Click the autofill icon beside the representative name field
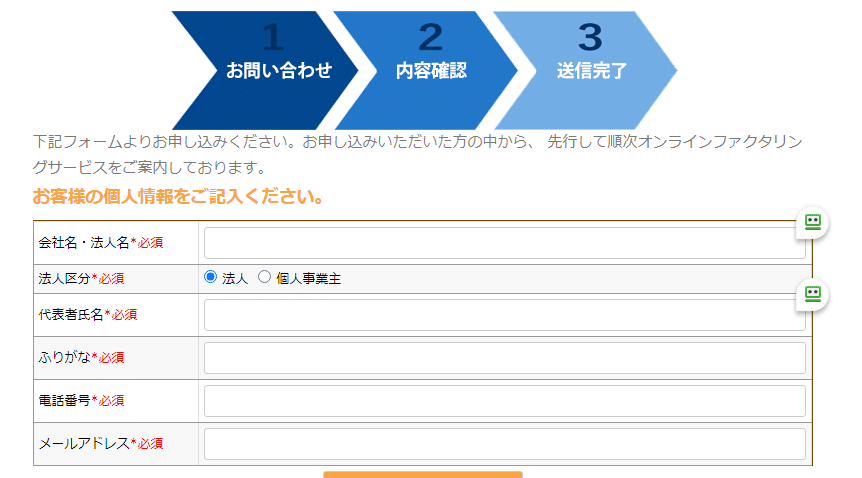This screenshot has width=862, height=478. [x=812, y=294]
